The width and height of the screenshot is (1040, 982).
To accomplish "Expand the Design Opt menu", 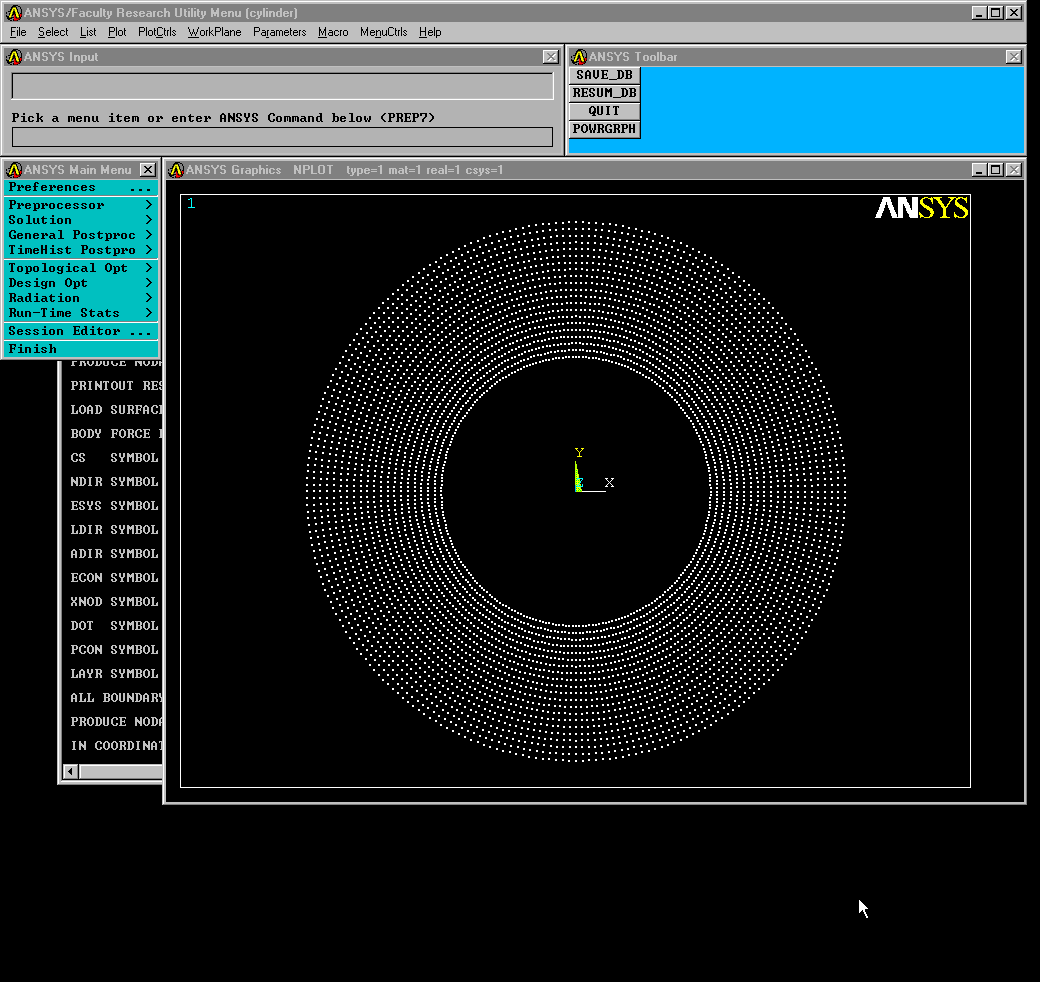I will pos(81,283).
